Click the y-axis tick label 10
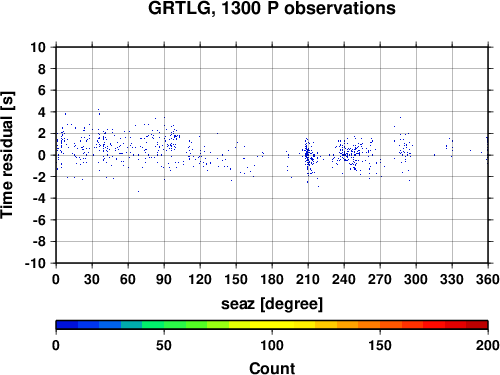The image size is (500, 375). (x=38, y=47)
